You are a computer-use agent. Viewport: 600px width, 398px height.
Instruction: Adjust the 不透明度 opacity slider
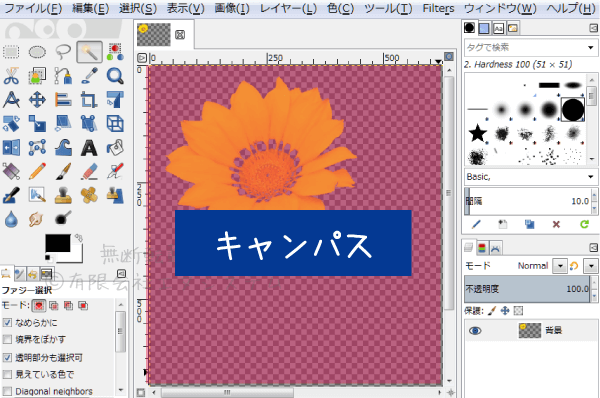click(x=527, y=289)
